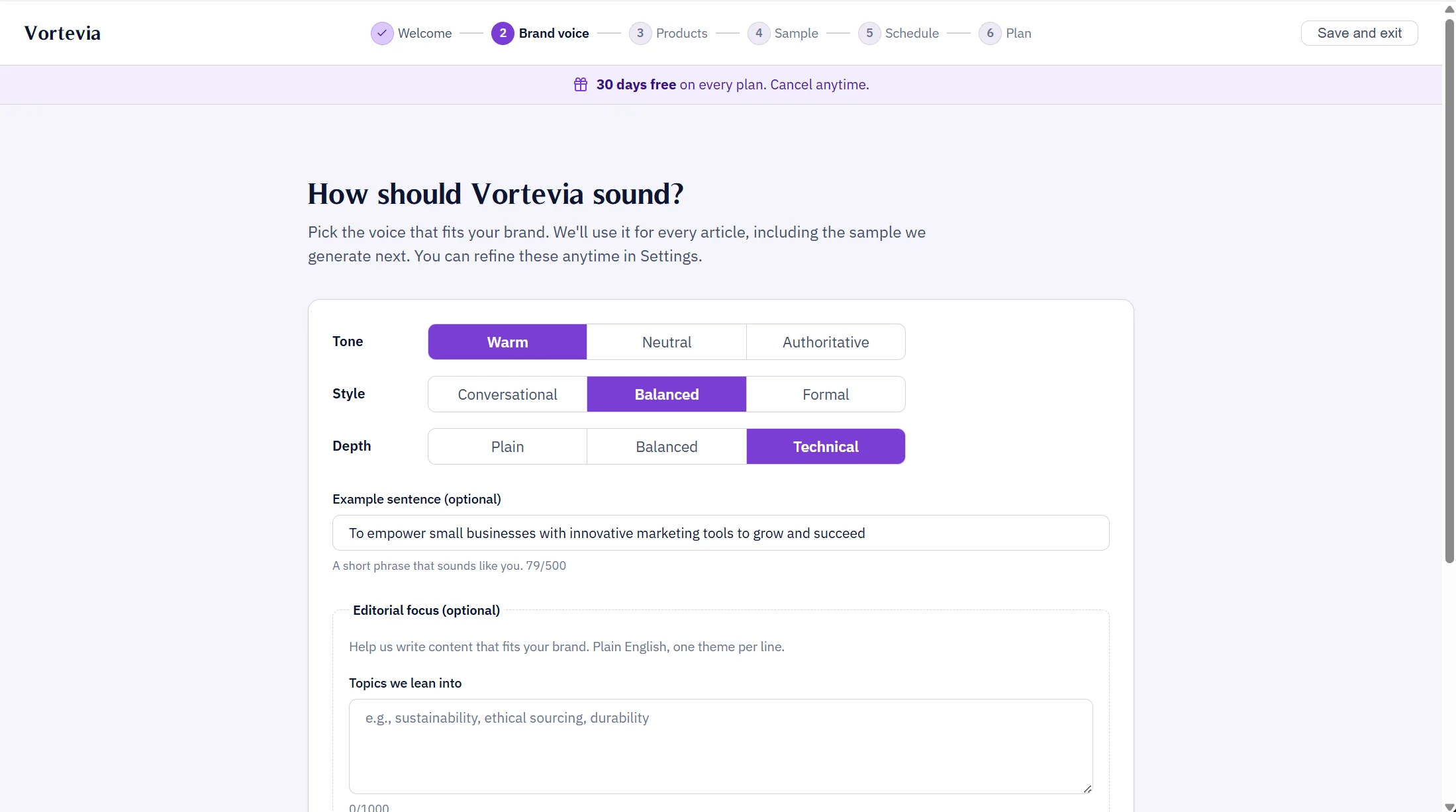
Task: Click the 'Depth' row label
Action: (x=352, y=446)
